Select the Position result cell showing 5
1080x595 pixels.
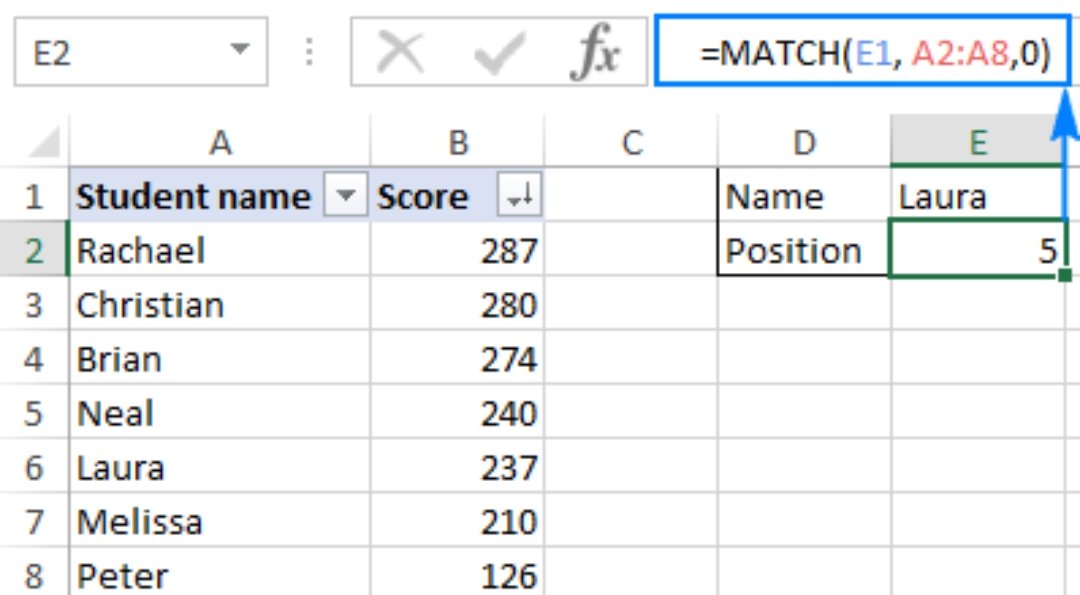tap(977, 250)
